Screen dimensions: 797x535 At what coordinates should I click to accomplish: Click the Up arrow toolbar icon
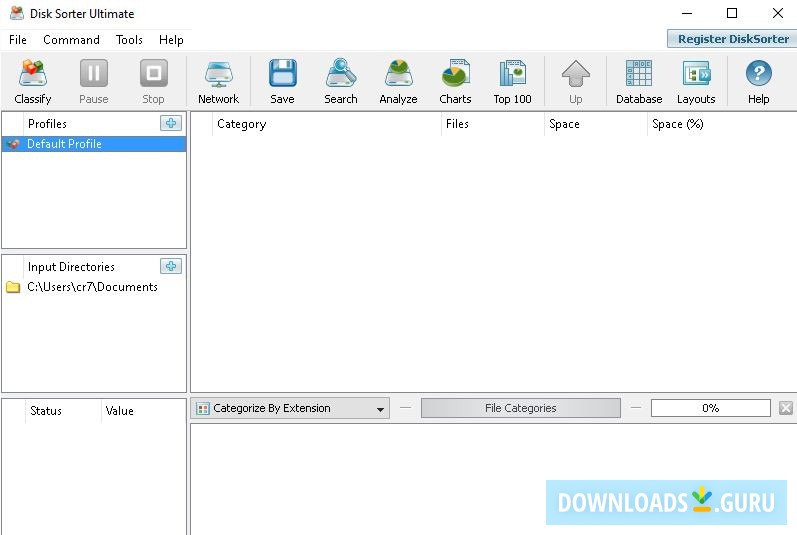click(x=575, y=81)
